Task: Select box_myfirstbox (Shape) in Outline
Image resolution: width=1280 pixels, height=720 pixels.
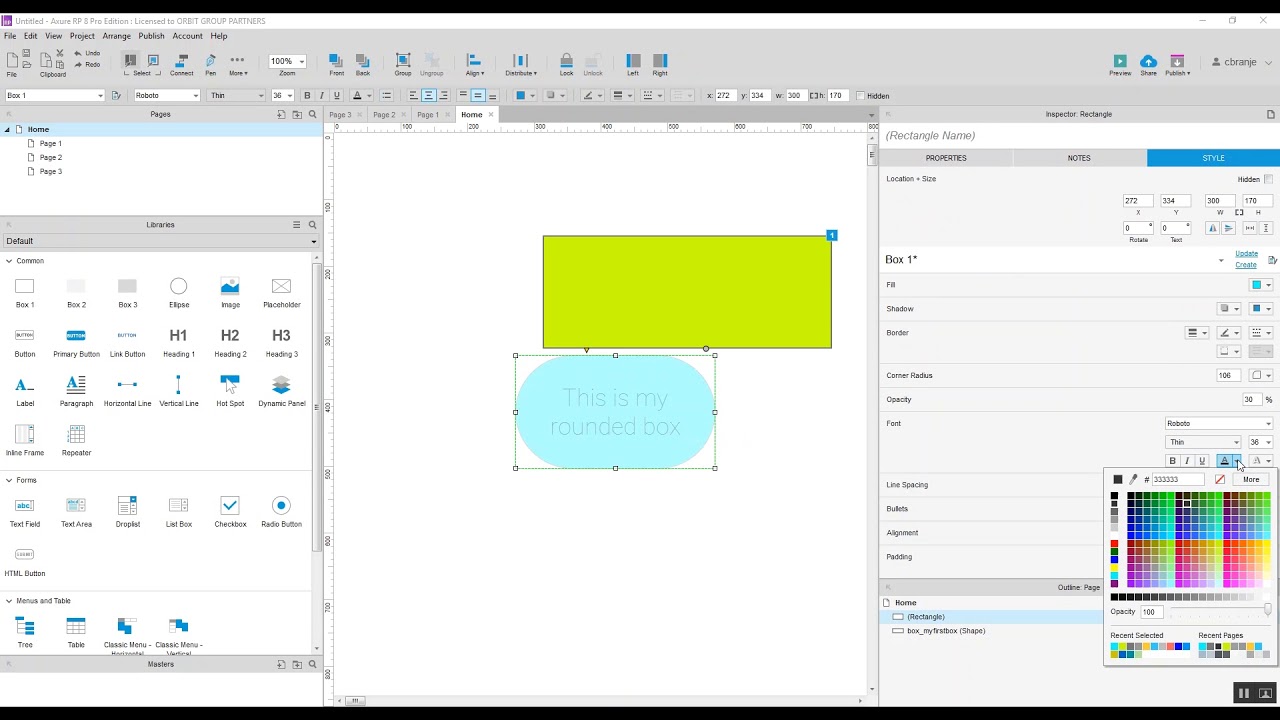Action: (x=946, y=631)
